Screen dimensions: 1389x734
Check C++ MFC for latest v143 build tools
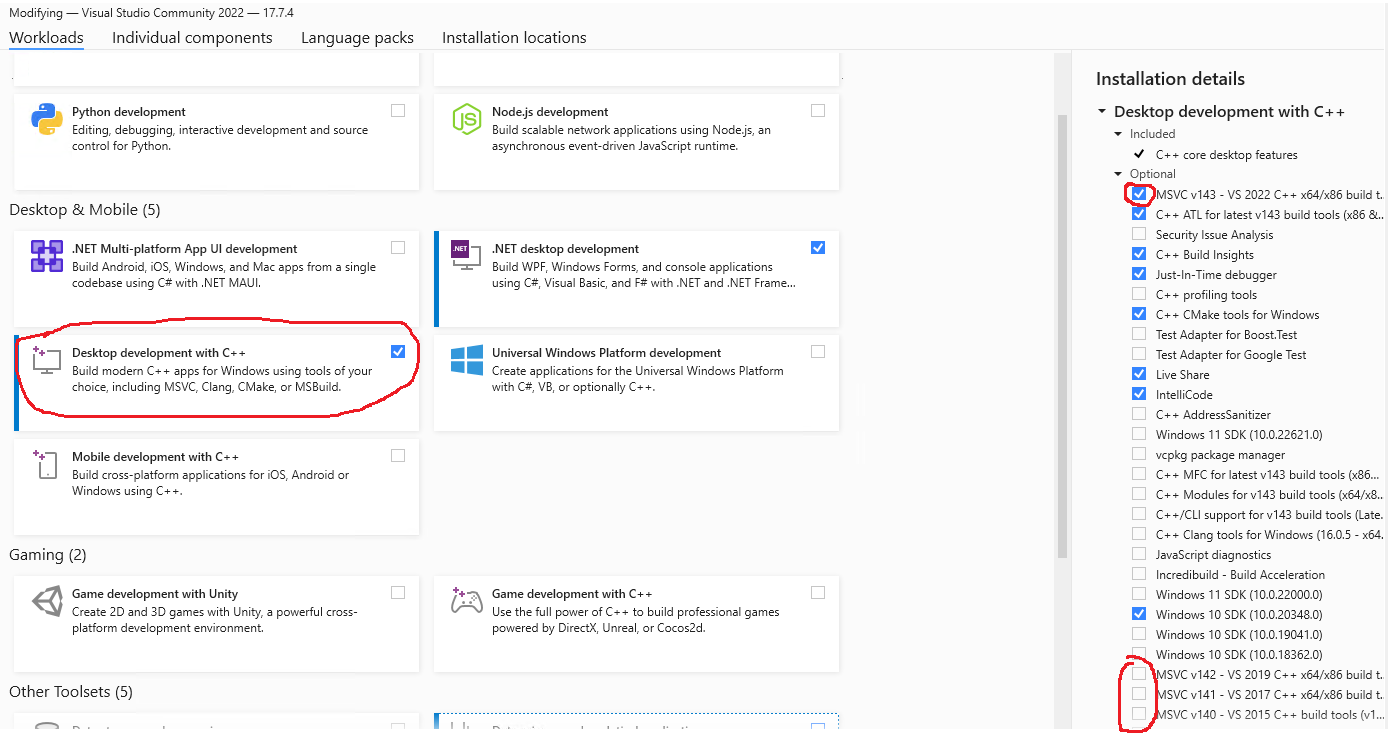point(1139,474)
